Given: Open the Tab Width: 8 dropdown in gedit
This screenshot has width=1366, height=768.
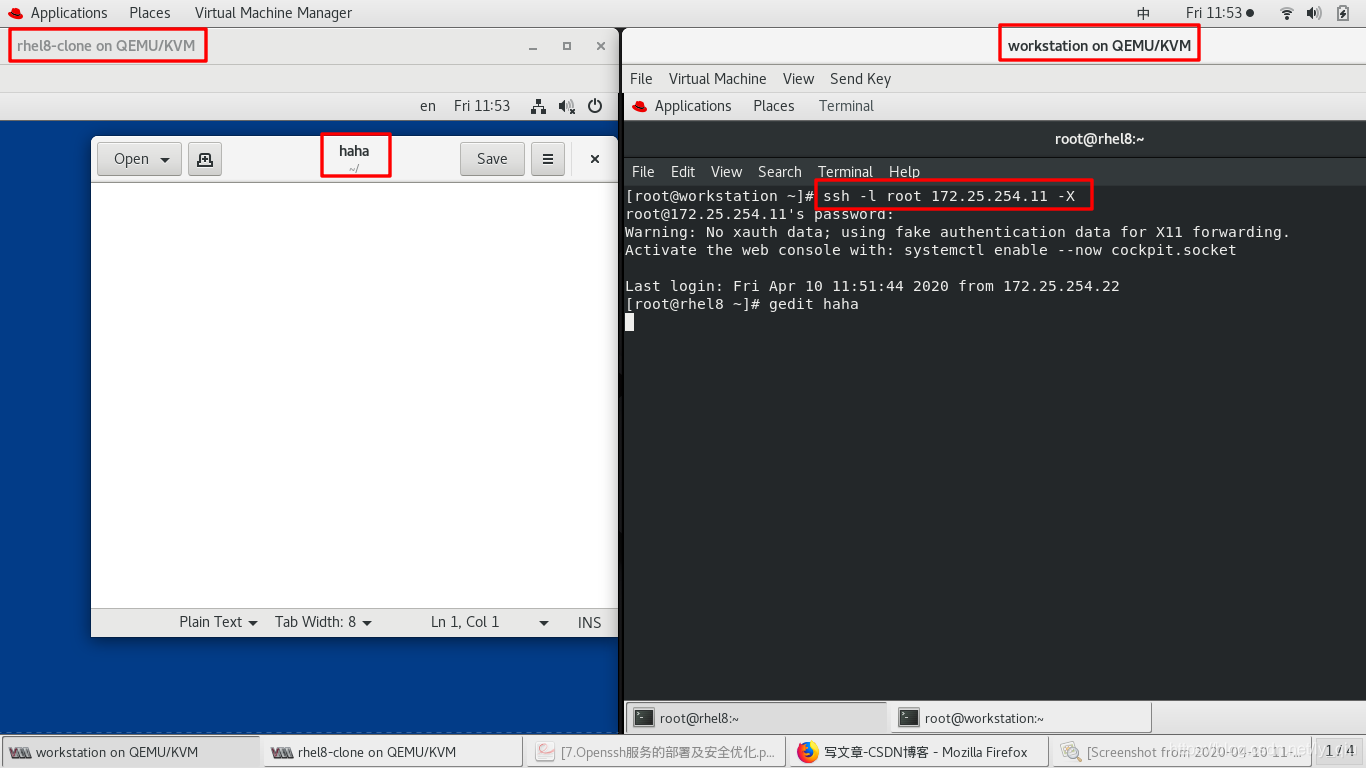Looking at the screenshot, I should tap(323, 622).
